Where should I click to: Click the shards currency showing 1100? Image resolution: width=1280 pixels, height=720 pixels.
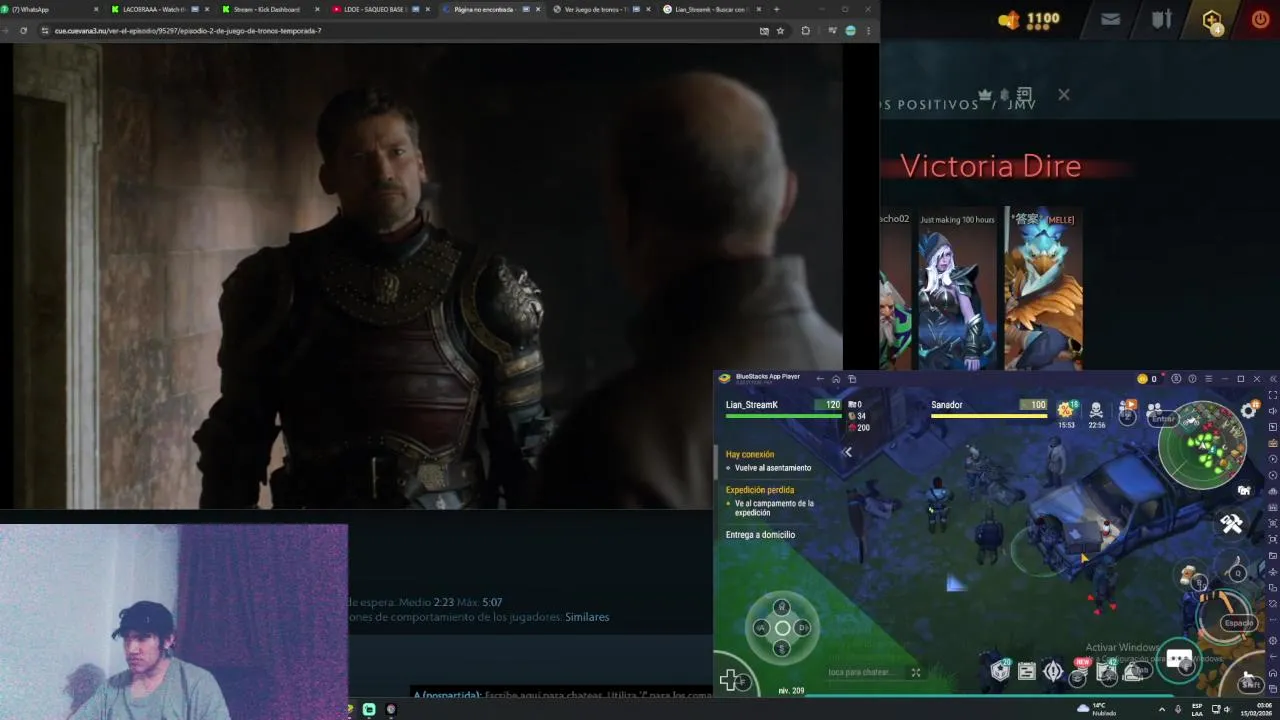[x=1029, y=19]
